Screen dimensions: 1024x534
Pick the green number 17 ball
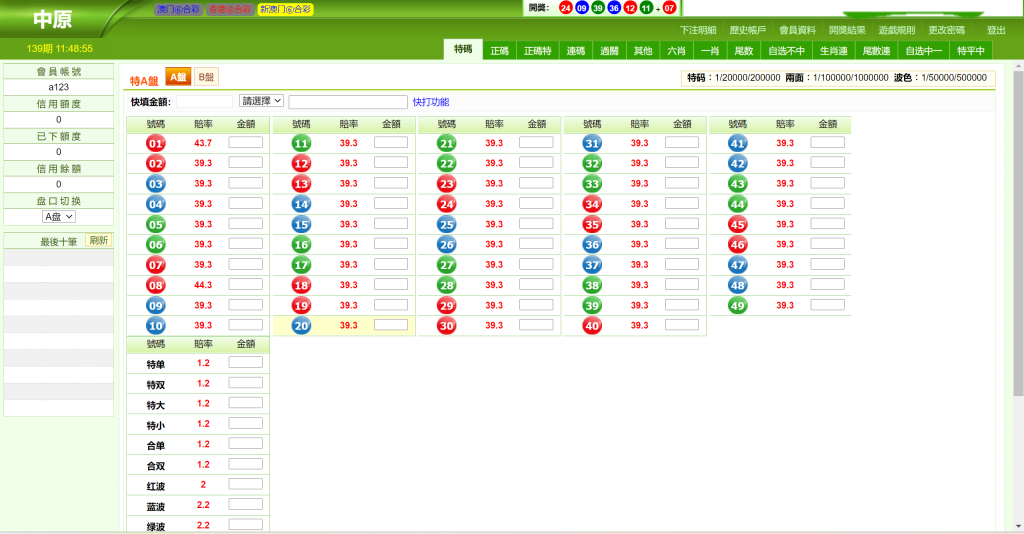pyautogui.click(x=301, y=265)
